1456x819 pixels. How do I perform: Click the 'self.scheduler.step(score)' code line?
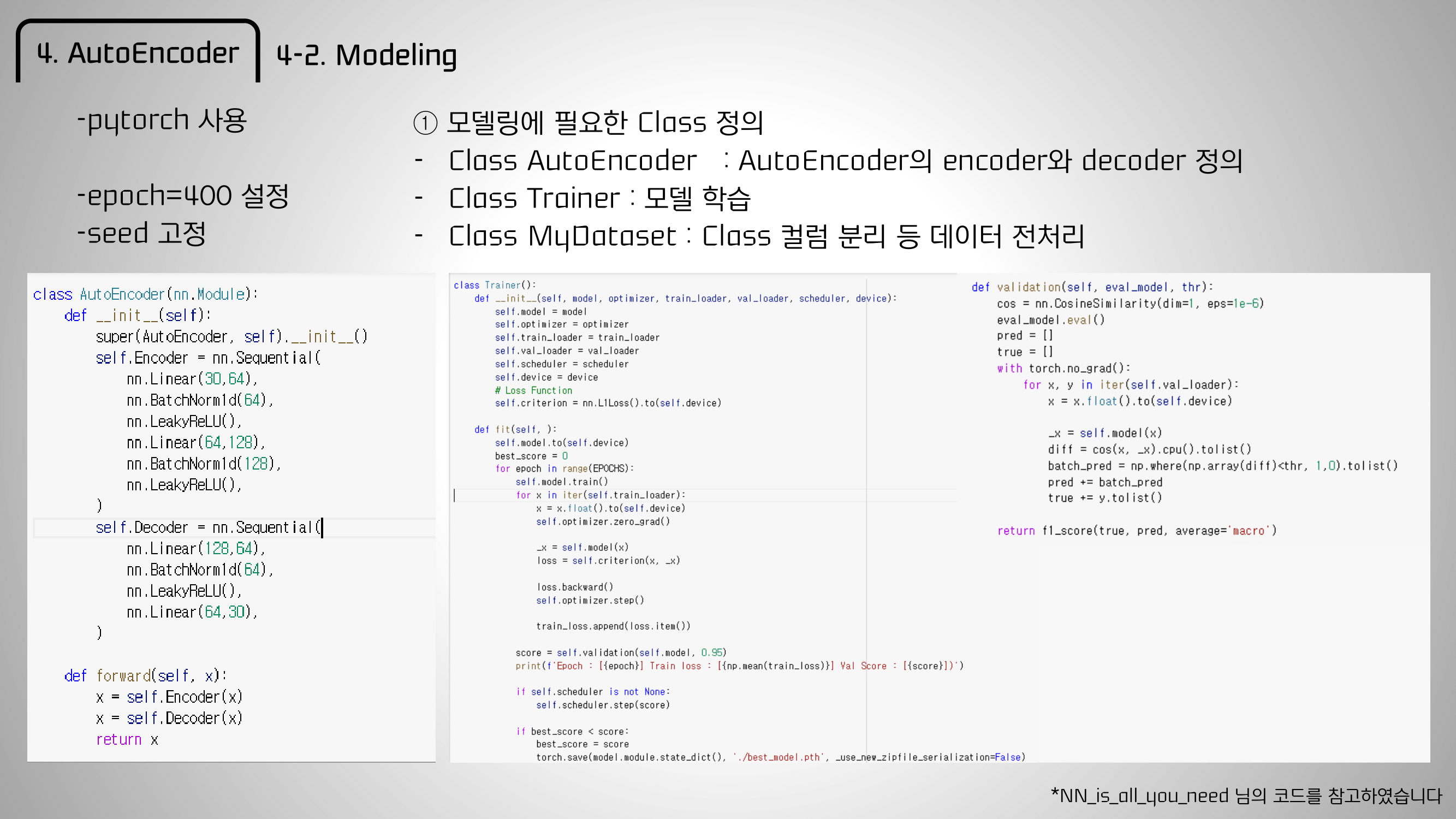click(603, 705)
